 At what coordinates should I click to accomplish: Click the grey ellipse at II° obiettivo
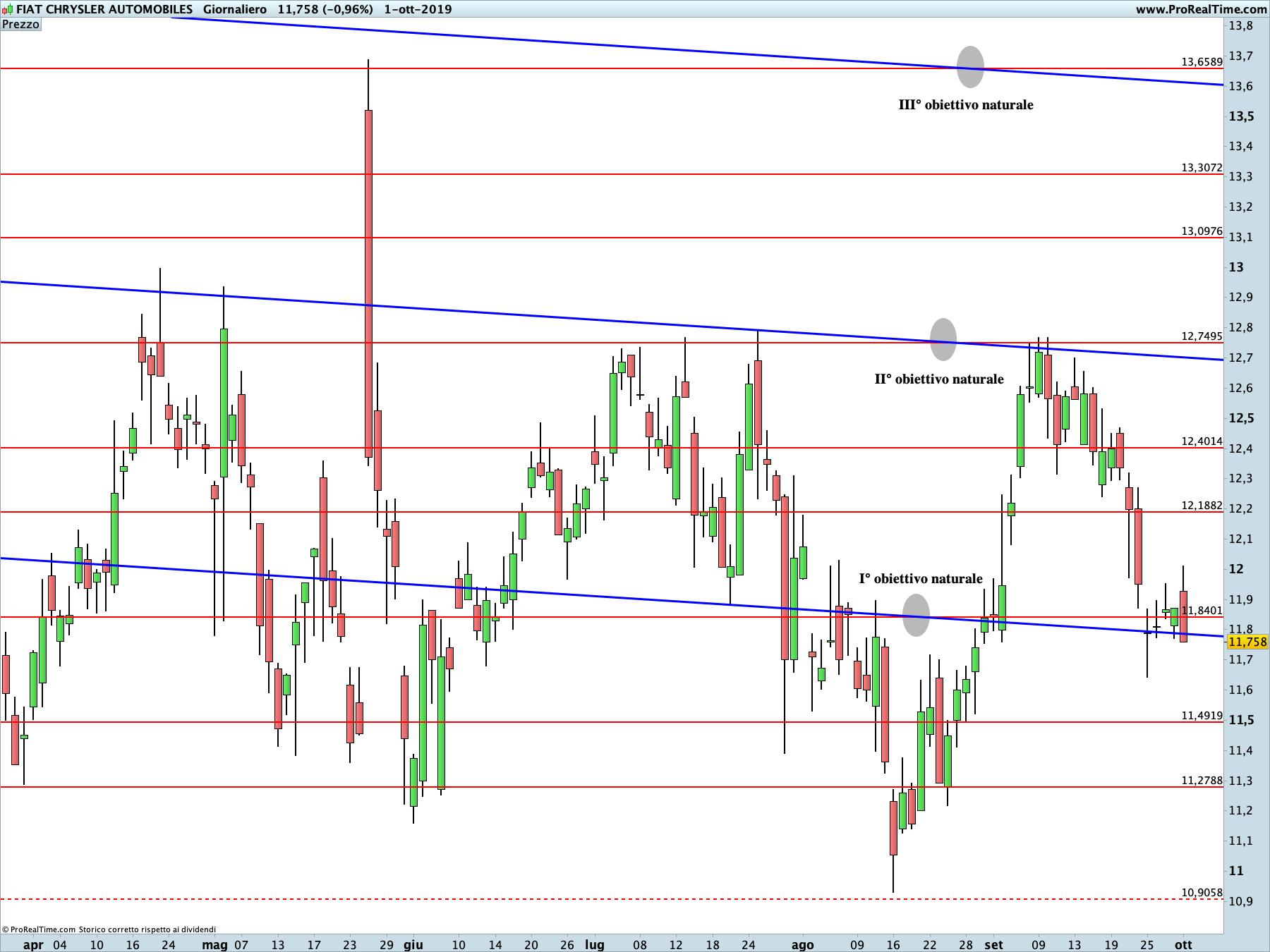point(943,339)
